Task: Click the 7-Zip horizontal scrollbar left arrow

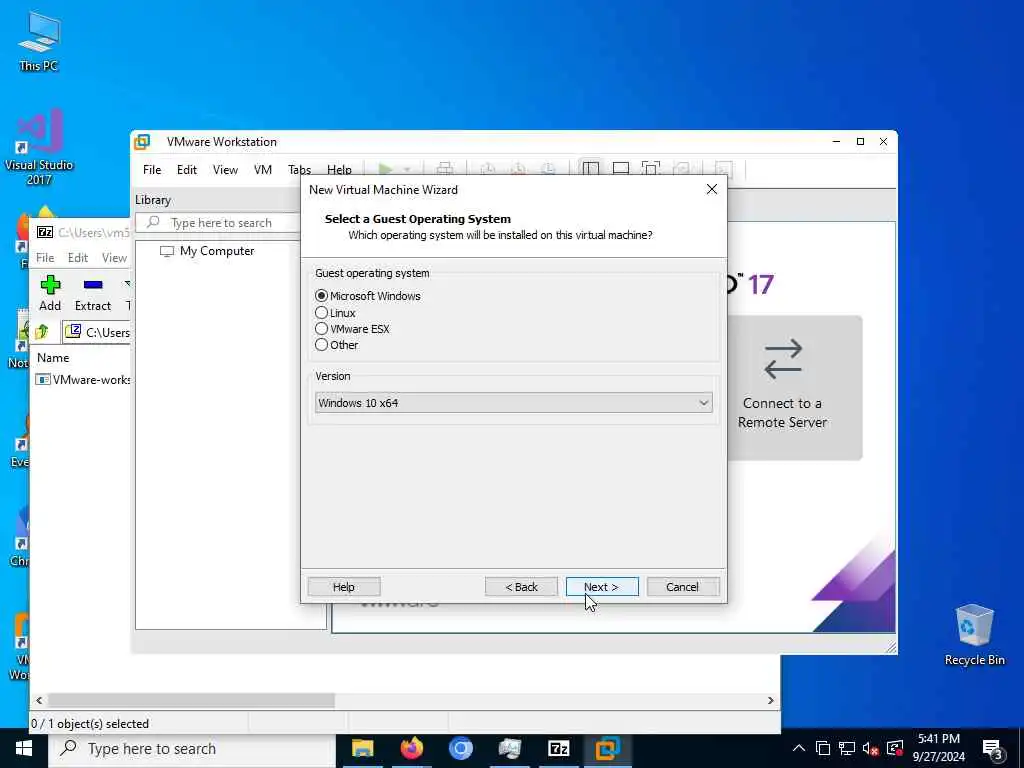Action: [x=39, y=700]
